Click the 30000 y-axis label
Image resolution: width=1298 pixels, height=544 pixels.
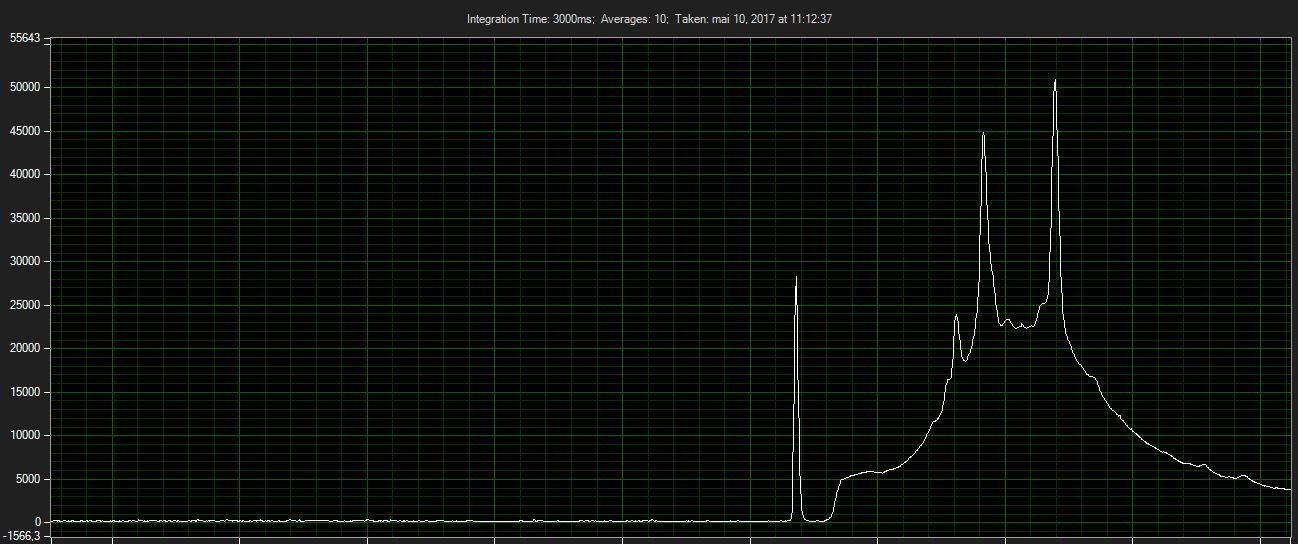[24, 261]
